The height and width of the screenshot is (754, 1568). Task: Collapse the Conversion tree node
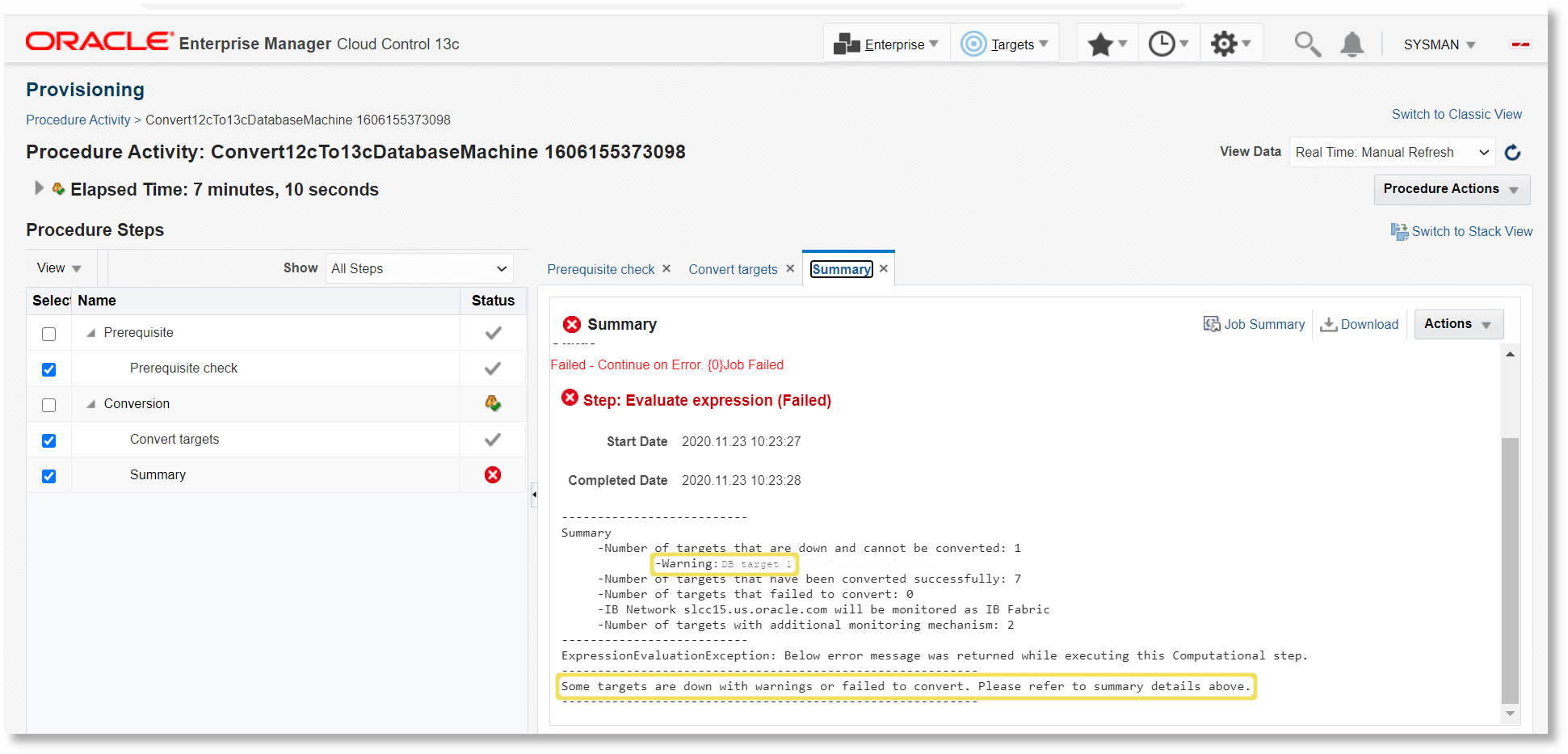click(x=90, y=403)
